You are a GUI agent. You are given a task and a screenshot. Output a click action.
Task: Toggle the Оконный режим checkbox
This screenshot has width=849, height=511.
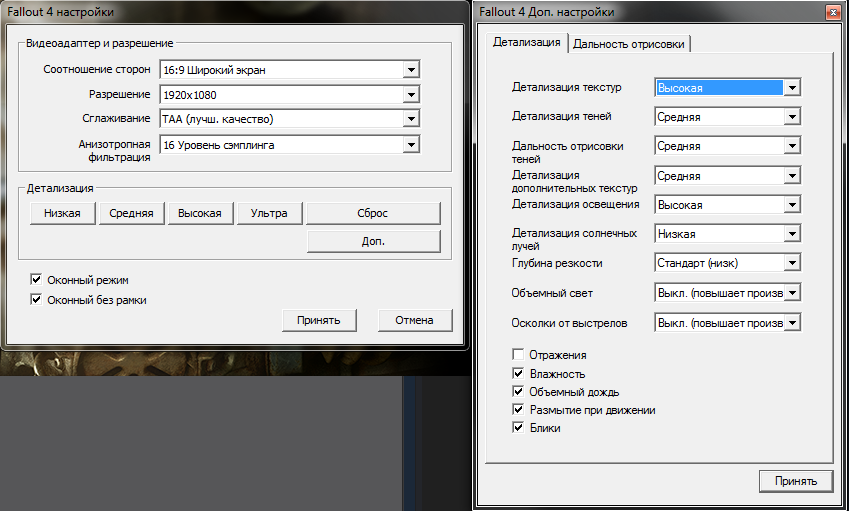click(36, 280)
